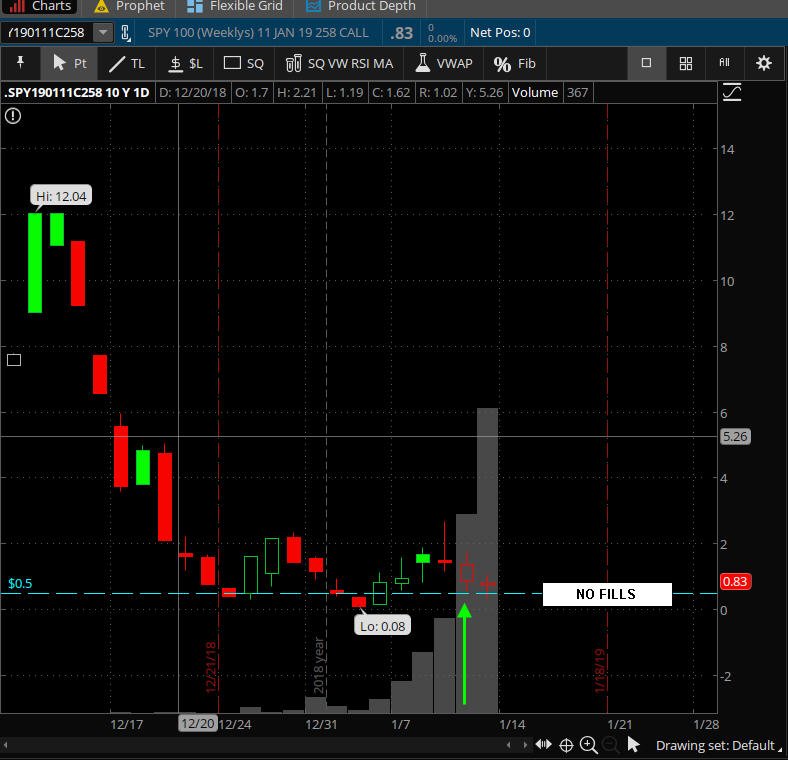Open the SQ VW RSI MA studies set
This screenshot has height=760, width=788.
click(339, 63)
